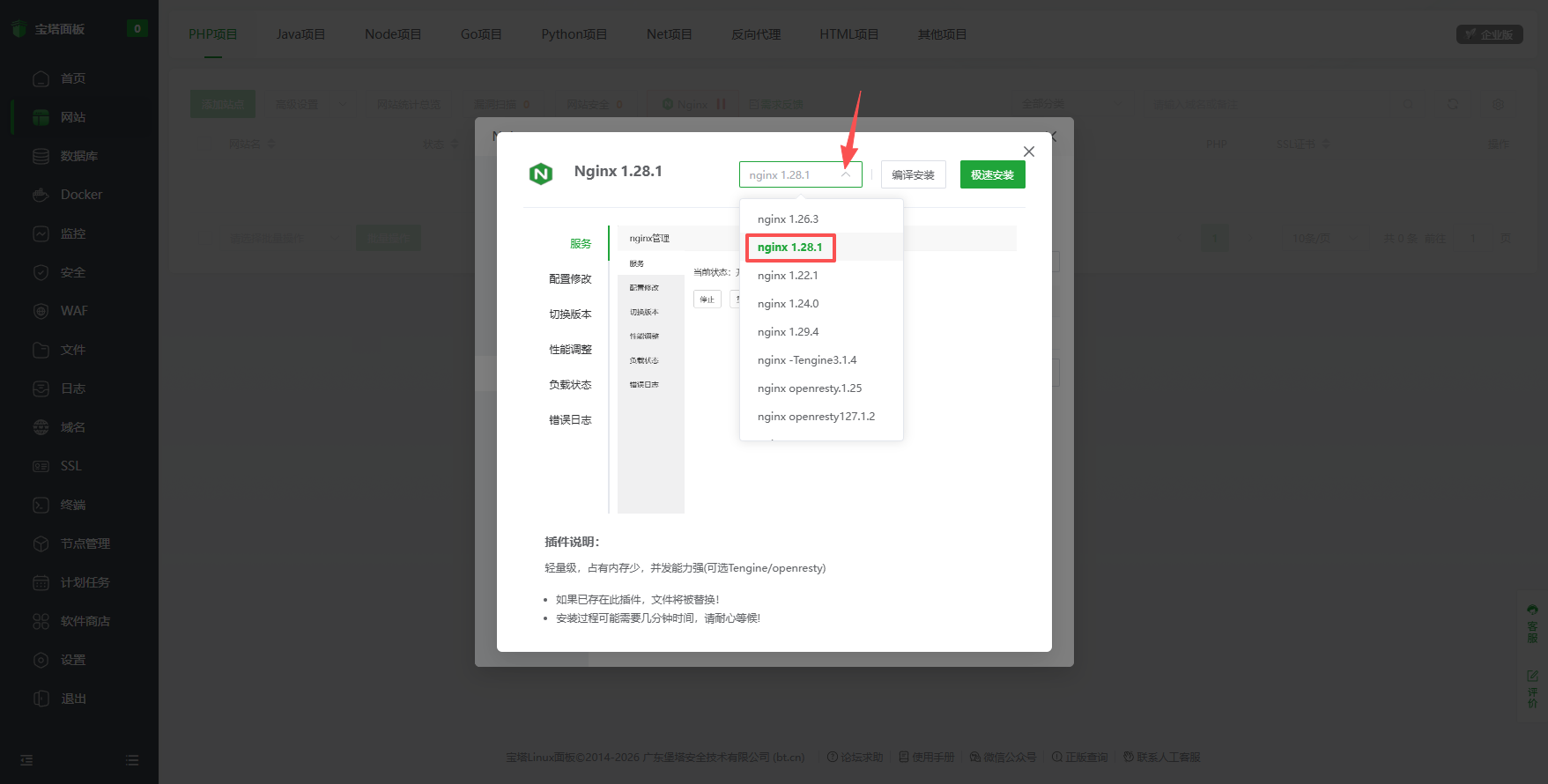The width and height of the screenshot is (1548, 784).
Task: Select 负载状态 in dialog preview menu
Action: click(570, 384)
